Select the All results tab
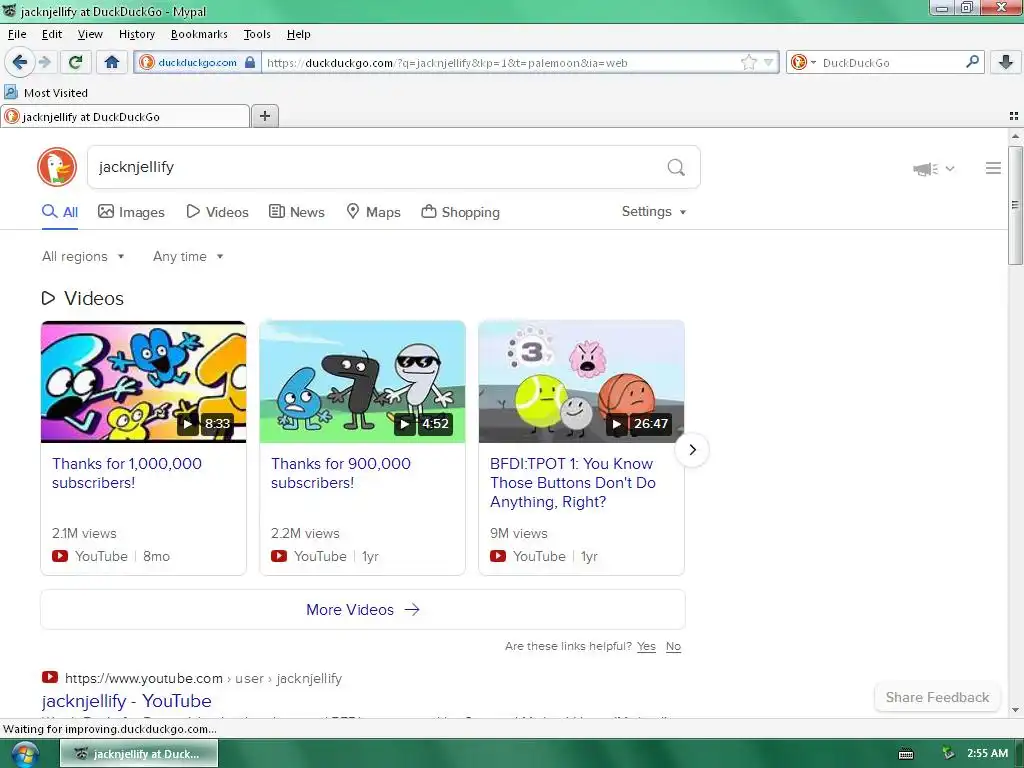The image size is (1024, 768). click(x=60, y=212)
